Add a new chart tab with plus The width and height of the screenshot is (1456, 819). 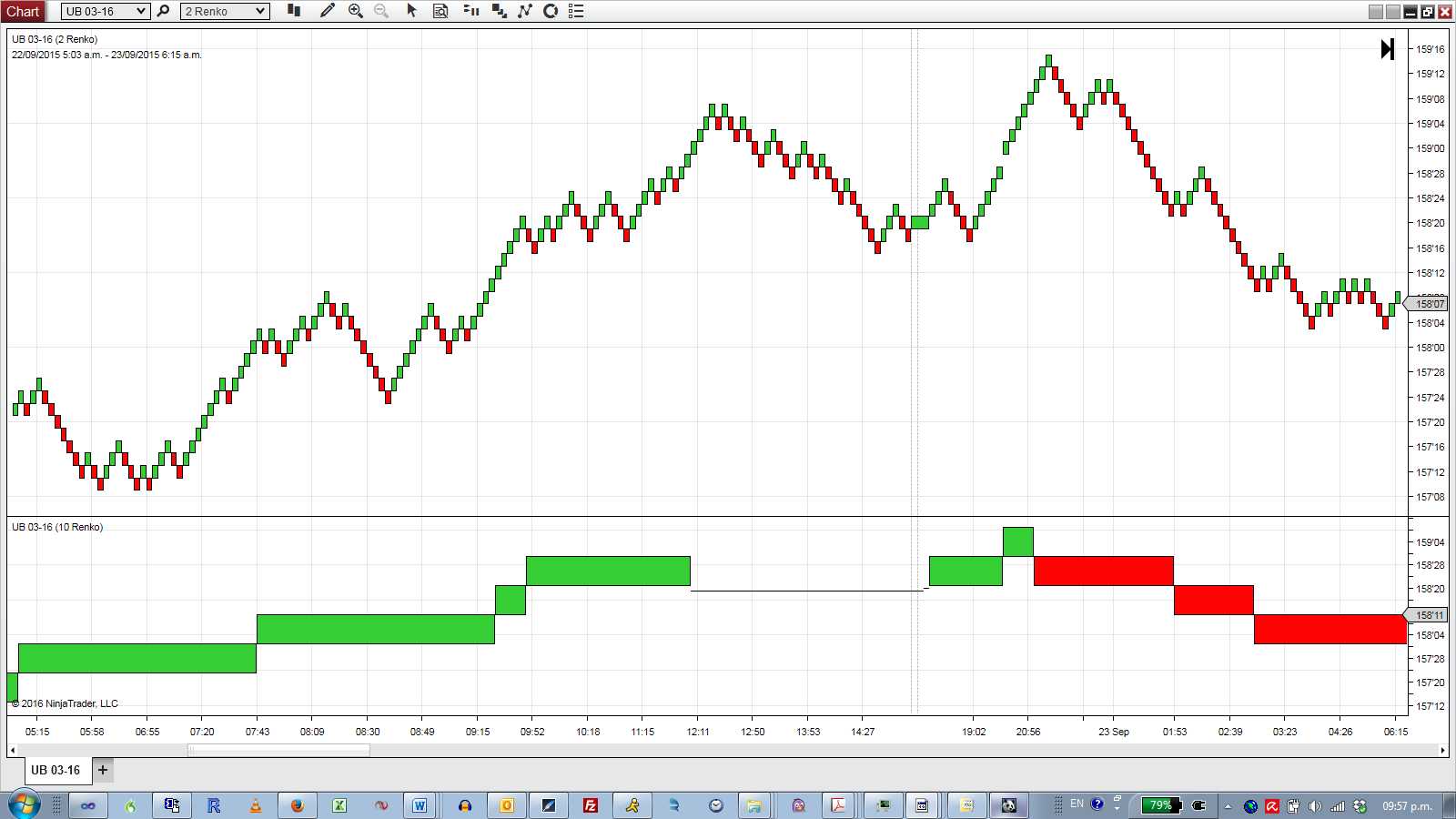[x=103, y=770]
